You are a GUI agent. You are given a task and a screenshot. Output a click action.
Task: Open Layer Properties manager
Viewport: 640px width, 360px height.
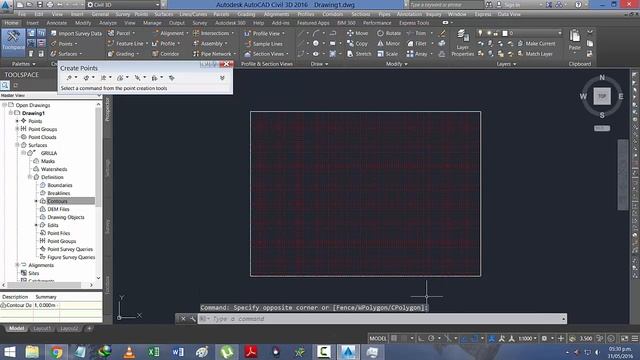pyautogui.click(x=462, y=43)
